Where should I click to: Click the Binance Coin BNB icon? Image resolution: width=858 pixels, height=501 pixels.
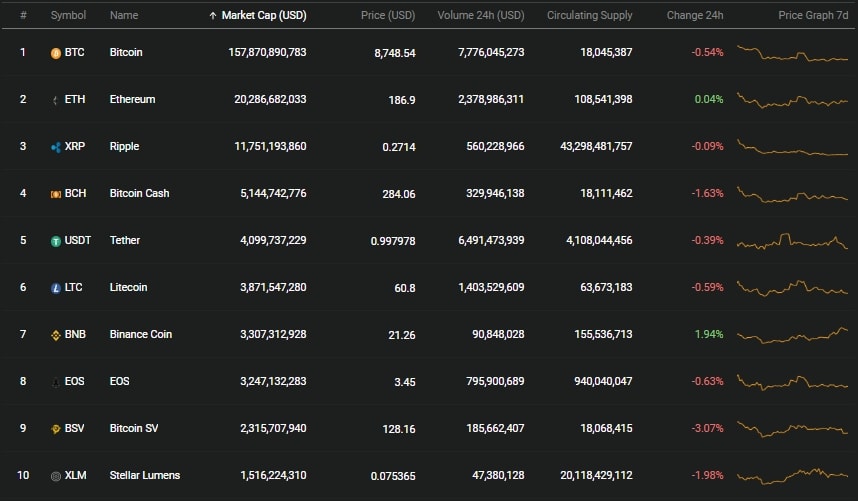[x=56, y=335]
